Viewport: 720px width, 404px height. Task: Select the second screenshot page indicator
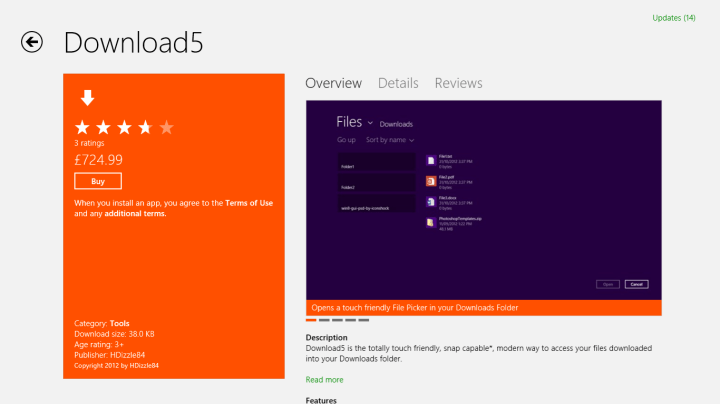pos(323,320)
